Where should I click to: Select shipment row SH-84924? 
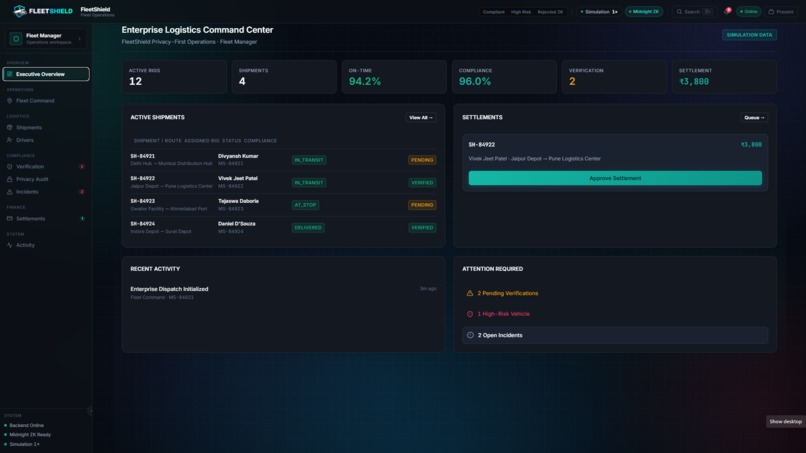283,227
